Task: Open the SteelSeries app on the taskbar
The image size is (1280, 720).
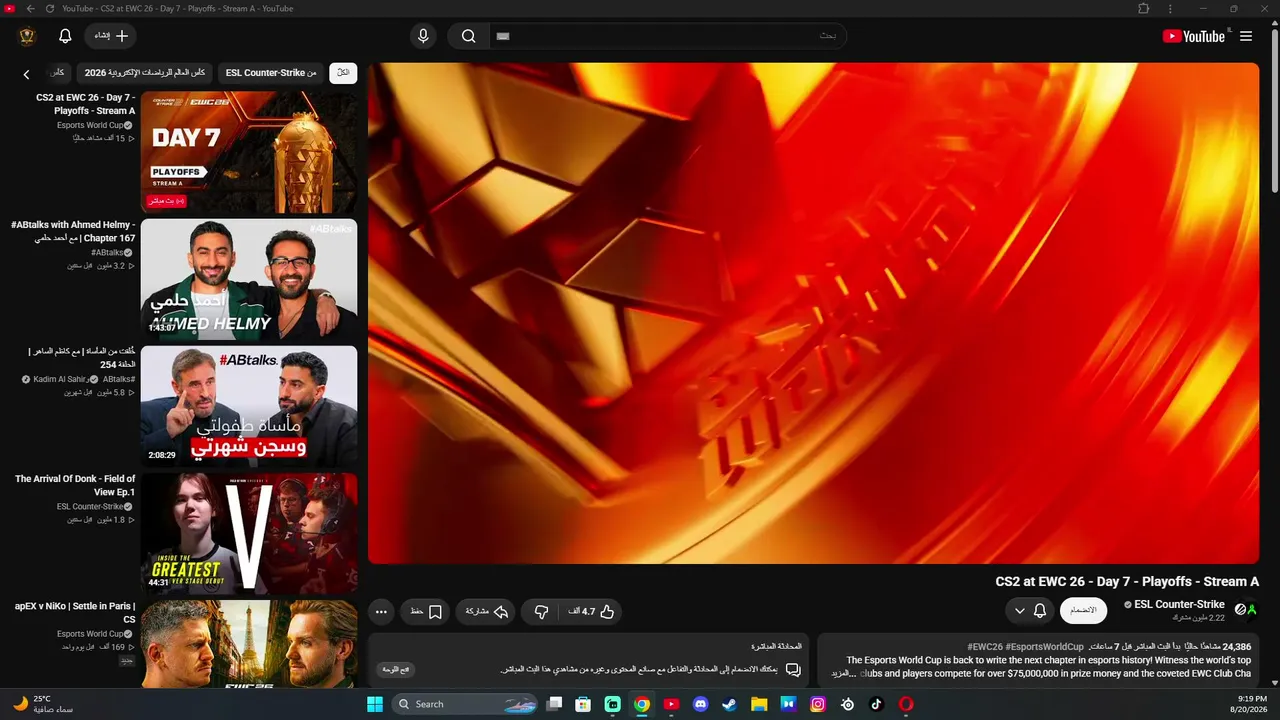Action: tap(847, 704)
